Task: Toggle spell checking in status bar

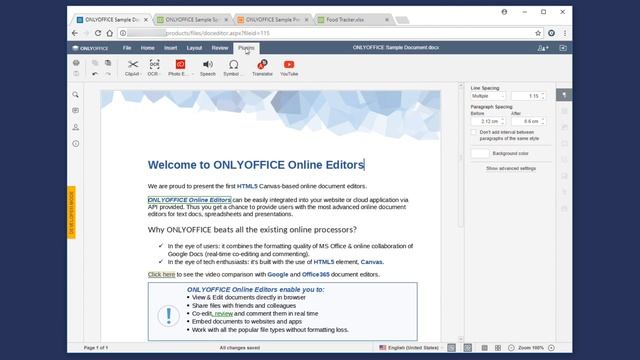Action: (451, 348)
